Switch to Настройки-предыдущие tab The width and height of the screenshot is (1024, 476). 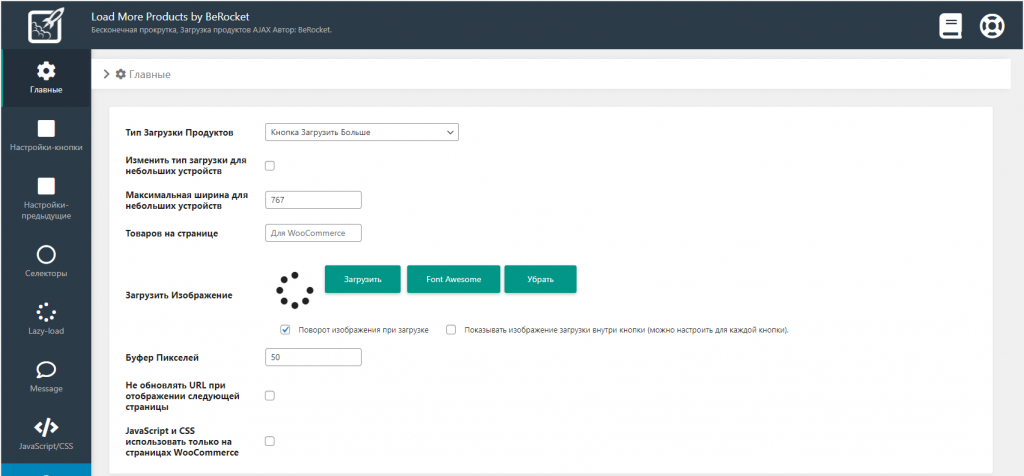(x=45, y=197)
